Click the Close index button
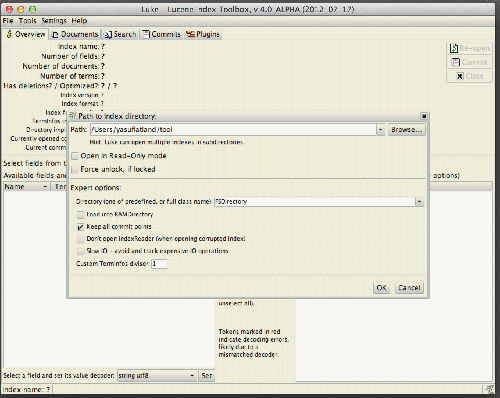 [469, 76]
